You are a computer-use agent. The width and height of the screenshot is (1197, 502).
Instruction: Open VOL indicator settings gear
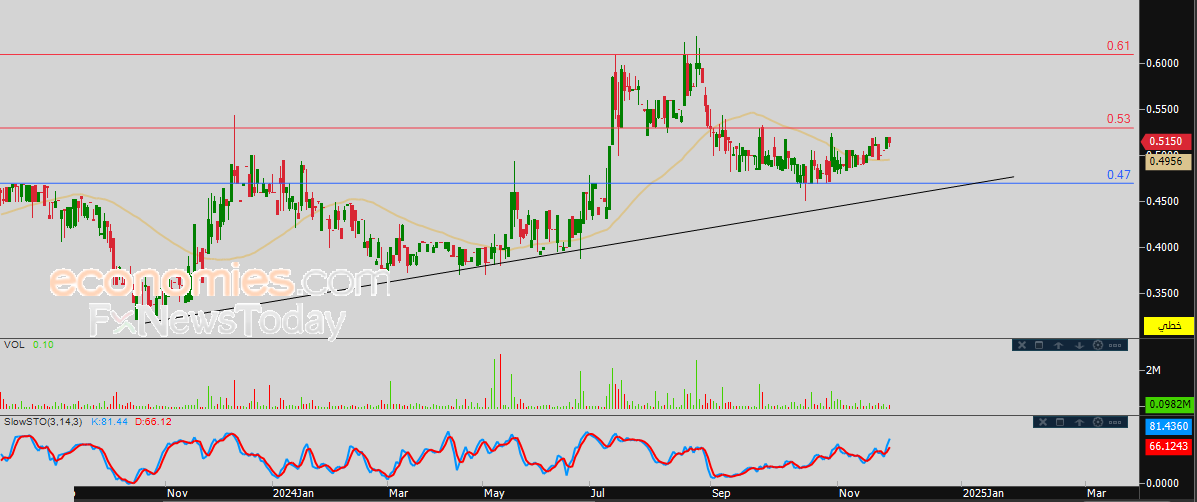(1098, 345)
